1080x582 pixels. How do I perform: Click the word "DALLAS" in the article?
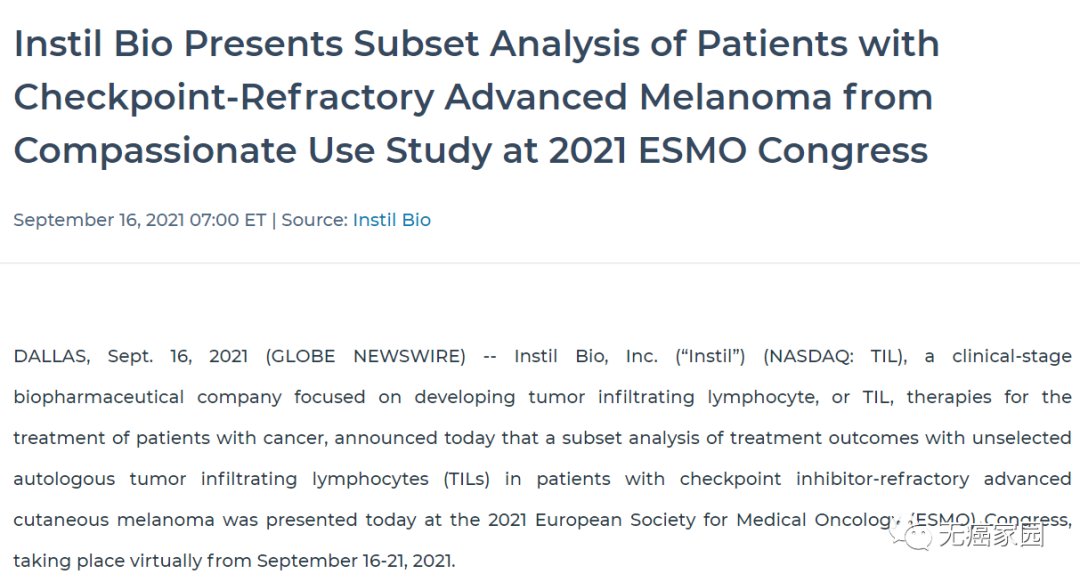(x=50, y=356)
